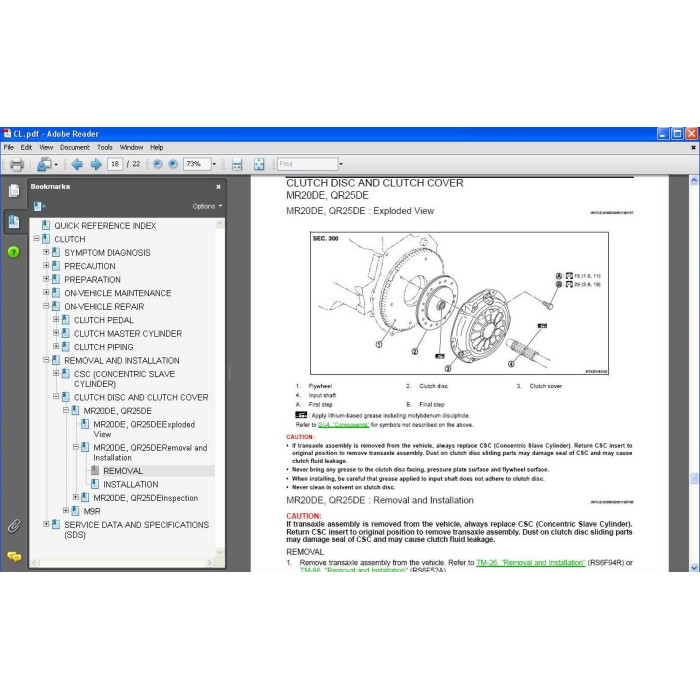Image resolution: width=700 pixels, height=700 pixels.
Task: Expand the CSC (CONCENTRIC SLAVE CYLINDER) node
Action: 56,373
